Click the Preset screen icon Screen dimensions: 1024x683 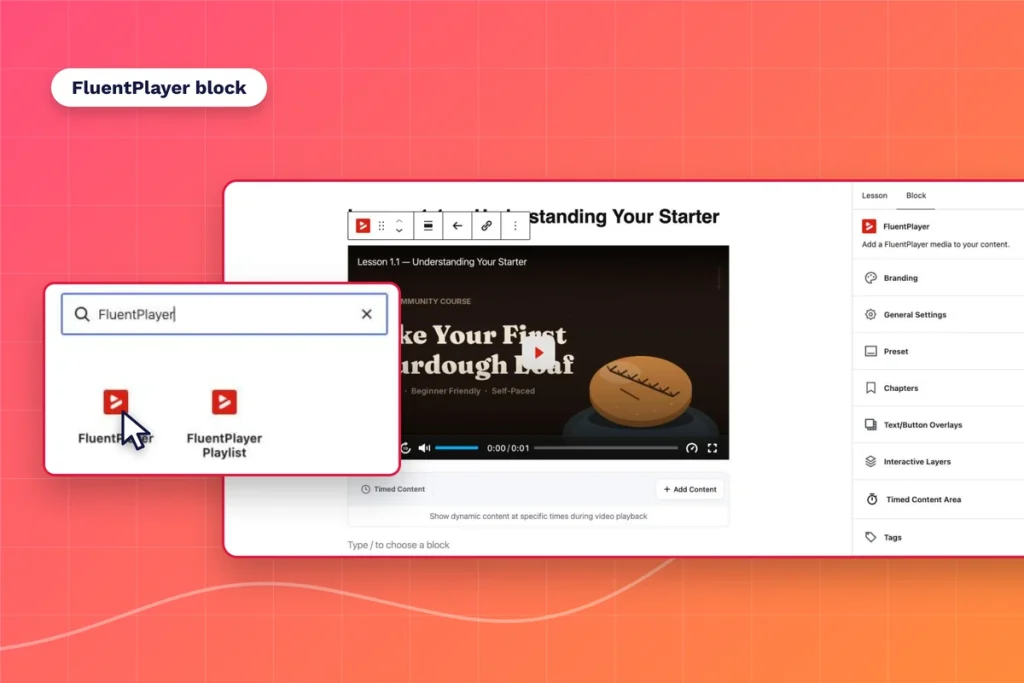[871, 351]
